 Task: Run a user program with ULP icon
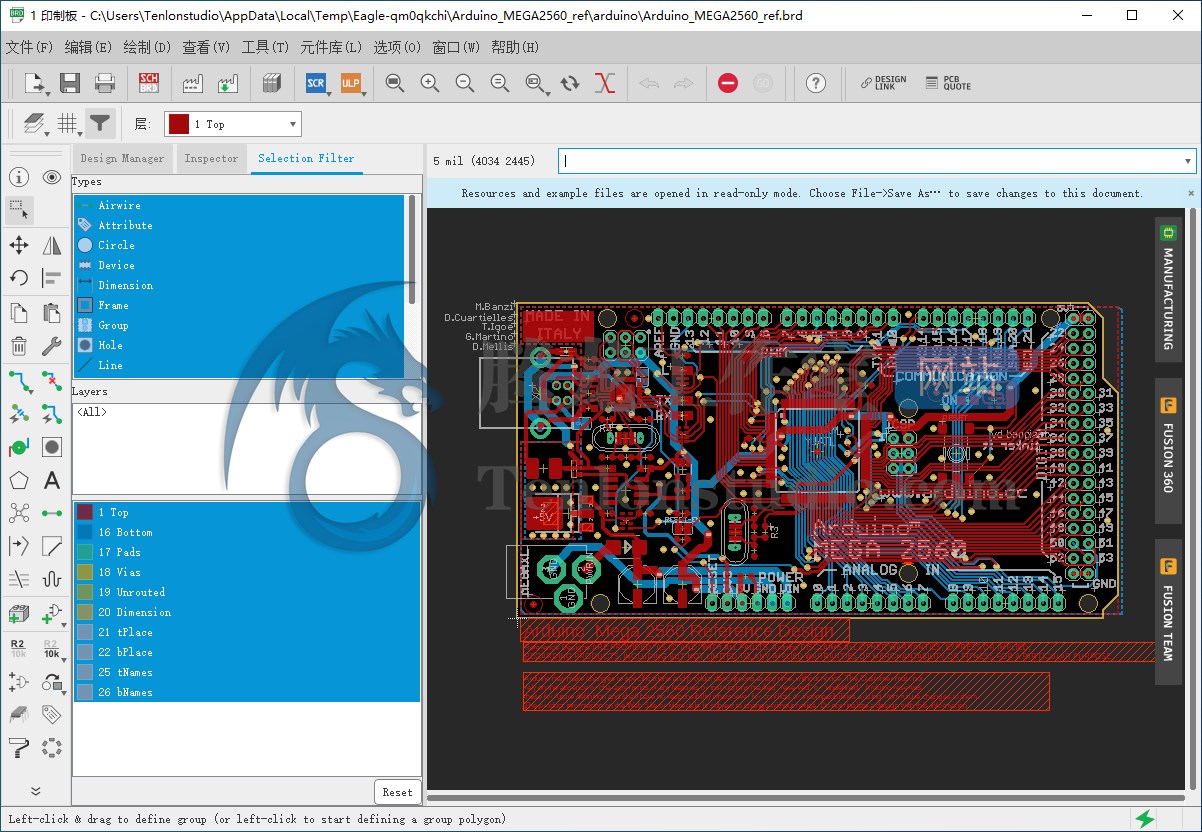[351, 84]
